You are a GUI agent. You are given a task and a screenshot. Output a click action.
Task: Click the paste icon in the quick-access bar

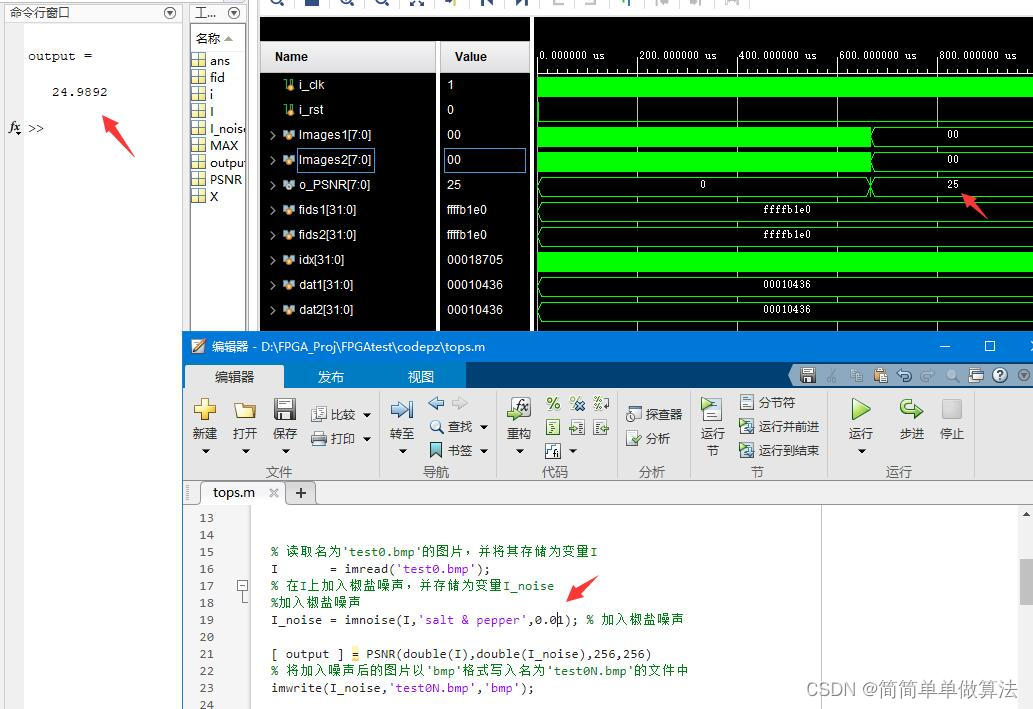click(x=880, y=376)
